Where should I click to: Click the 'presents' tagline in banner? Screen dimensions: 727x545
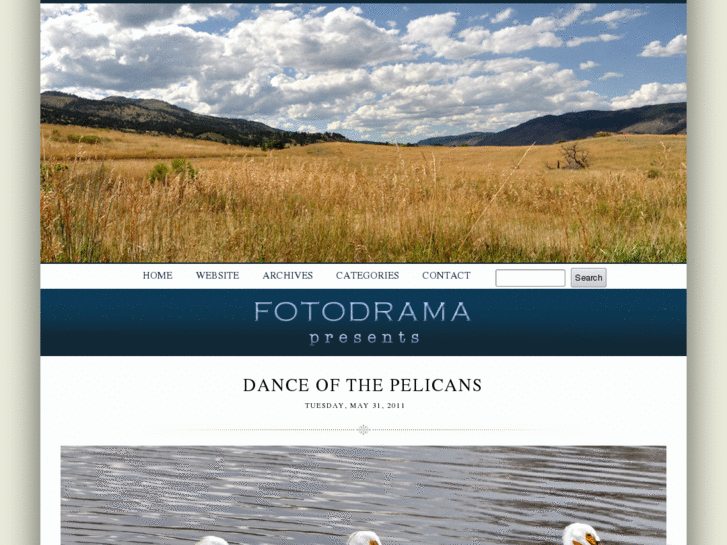364,337
